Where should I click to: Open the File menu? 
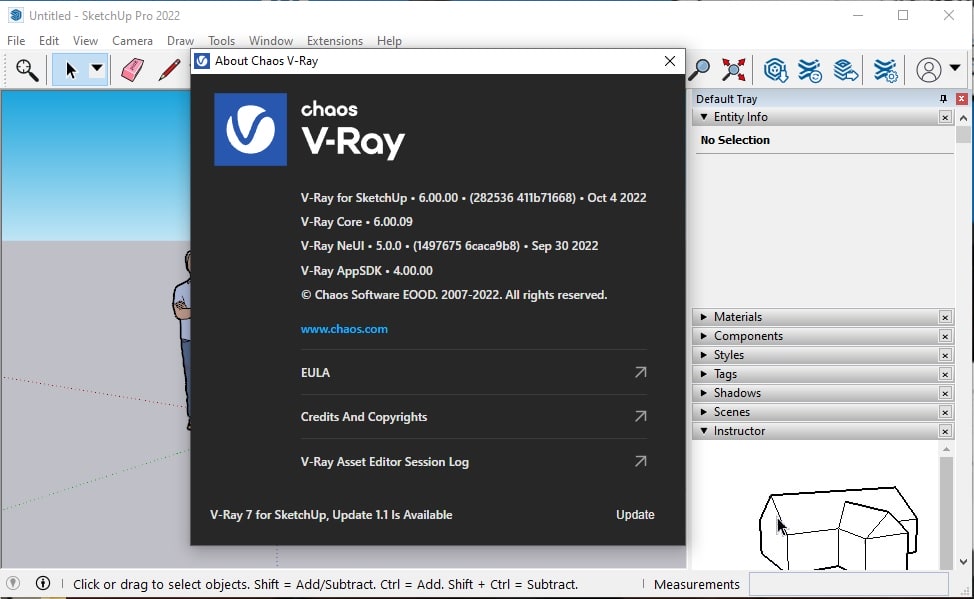click(16, 40)
